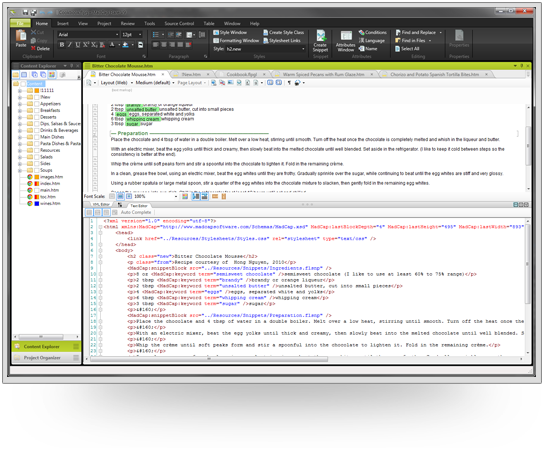Apply Subscript formatting
This screenshot has height=450, width=544.
coord(94,44)
